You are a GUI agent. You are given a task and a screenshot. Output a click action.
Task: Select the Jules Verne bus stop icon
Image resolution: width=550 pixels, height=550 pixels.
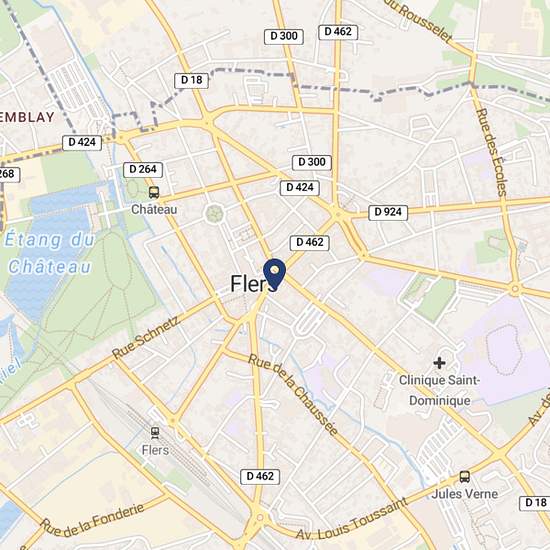[465, 476]
